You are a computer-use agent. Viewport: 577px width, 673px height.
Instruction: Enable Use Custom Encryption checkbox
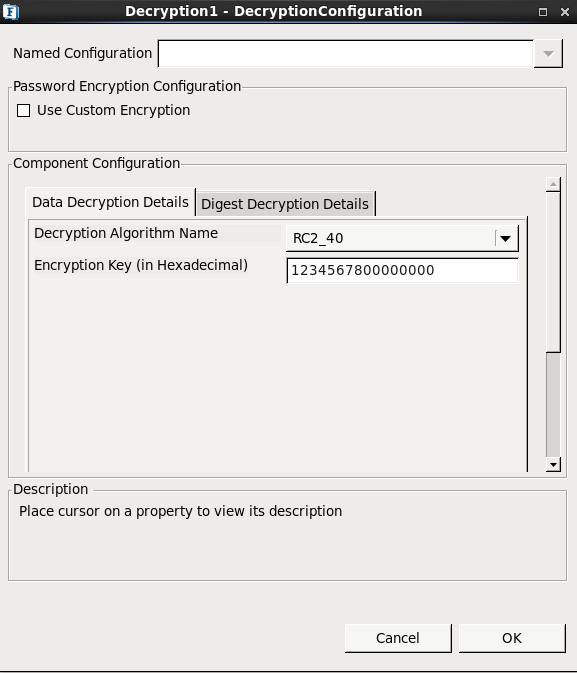(x=23, y=110)
